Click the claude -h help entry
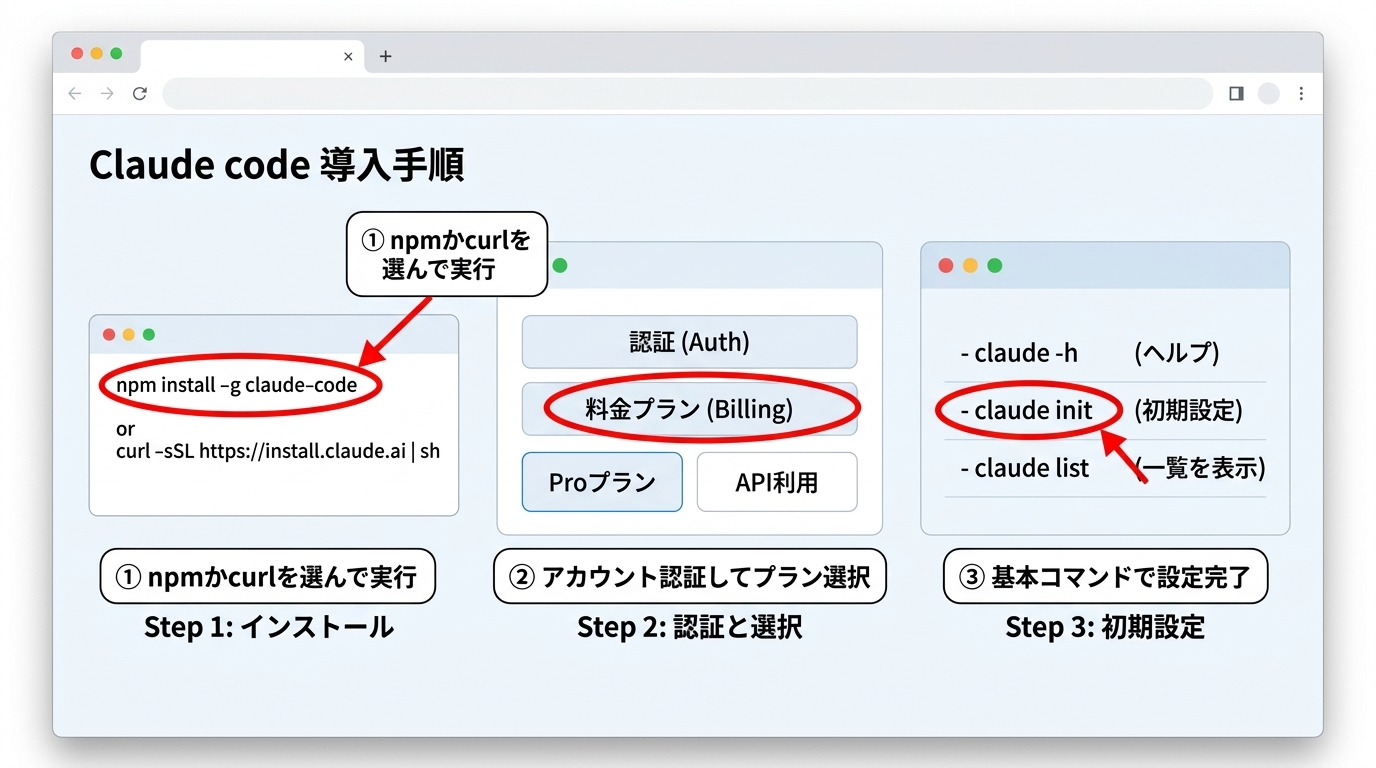Viewport: 1376px width, 768px height. [1019, 353]
